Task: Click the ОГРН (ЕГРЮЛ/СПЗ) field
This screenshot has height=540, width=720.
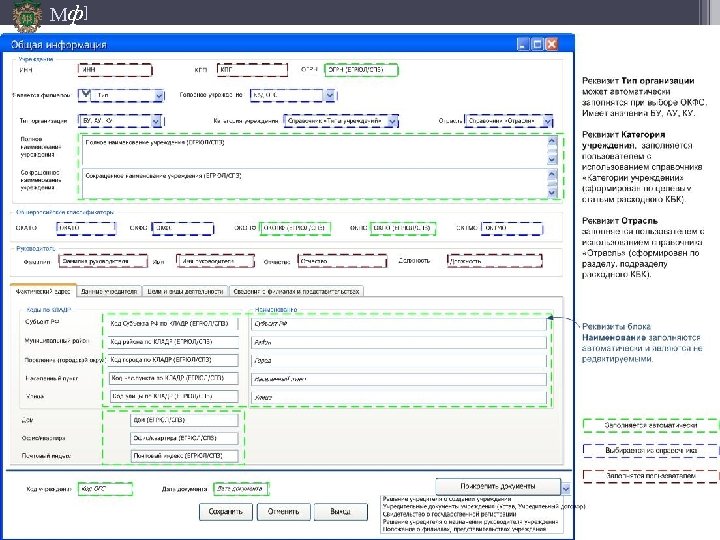Action: (x=361, y=70)
